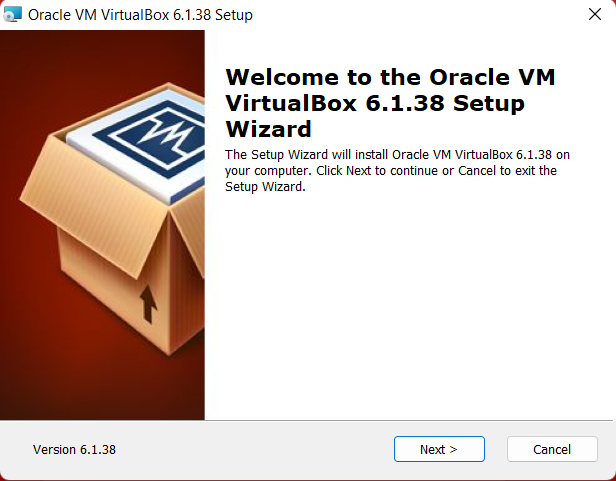
Task: Click the blank white area under the description
Action: [x=409, y=307]
